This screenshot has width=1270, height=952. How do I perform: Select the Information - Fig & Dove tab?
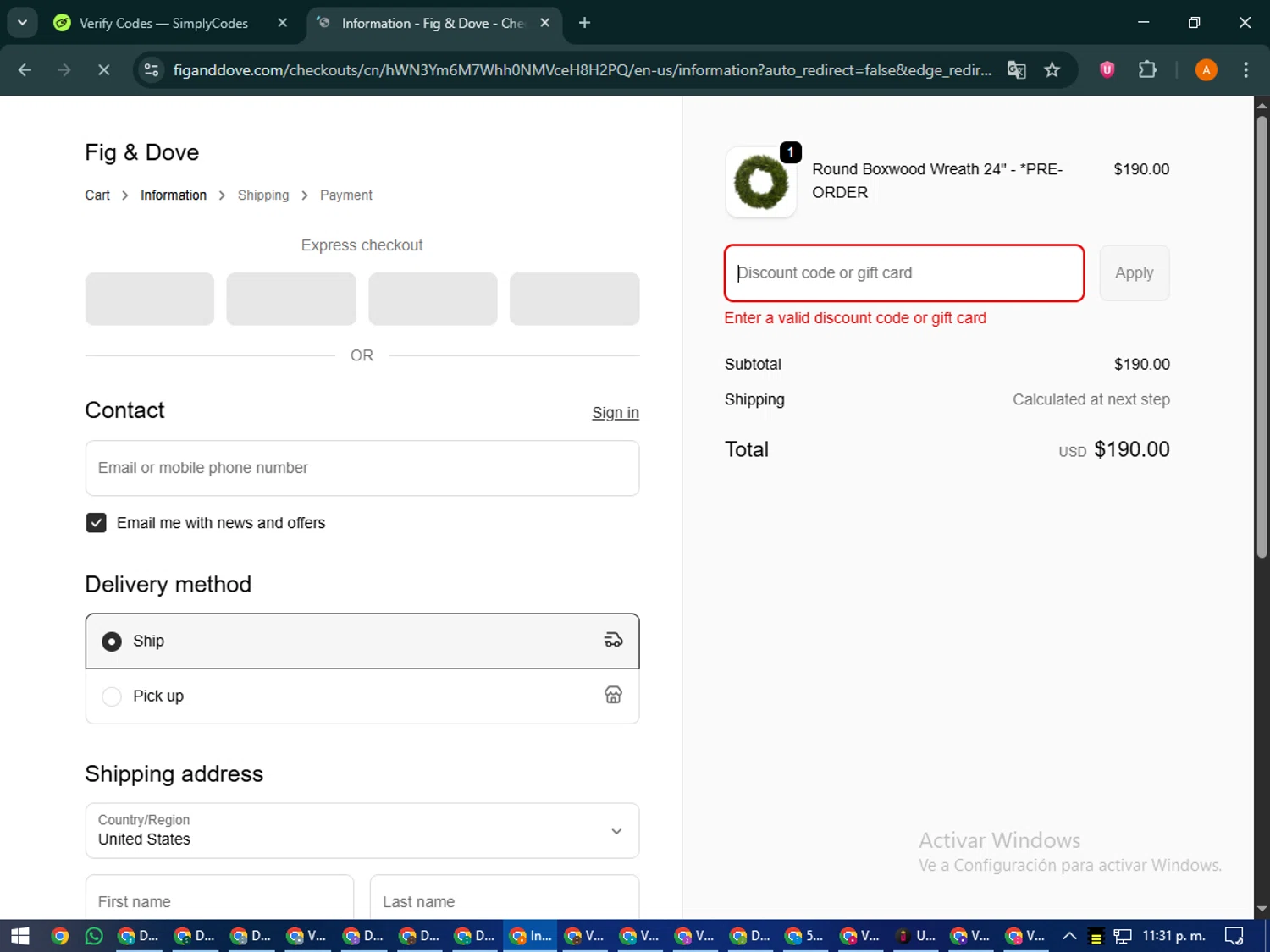pyautogui.click(x=432, y=23)
